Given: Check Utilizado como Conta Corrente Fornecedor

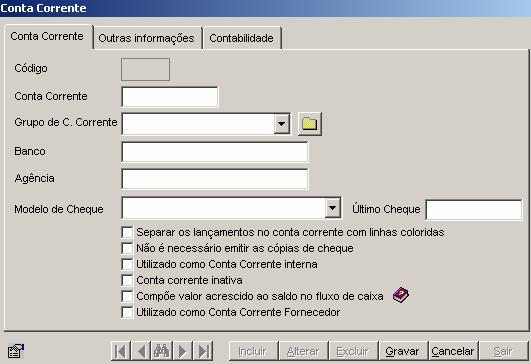Looking at the screenshot, I should tap(127, 312).
